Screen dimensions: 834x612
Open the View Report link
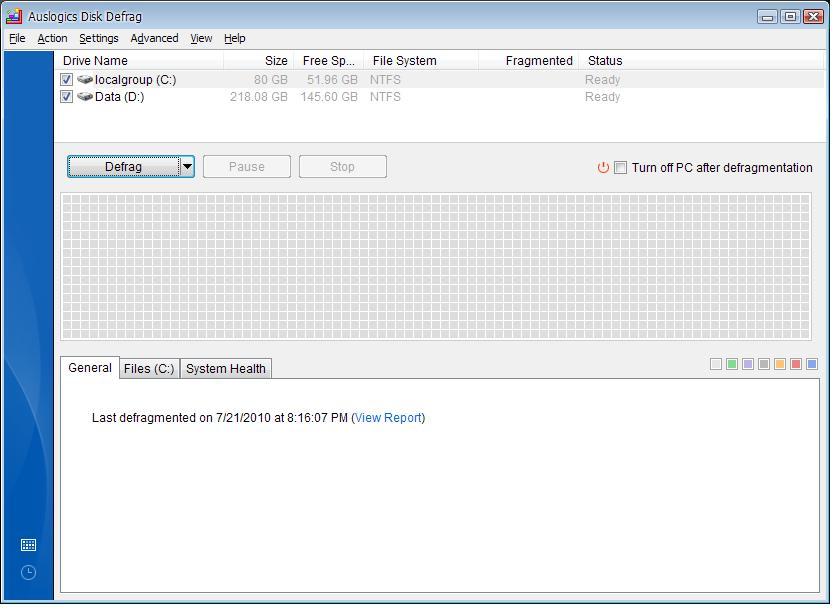tap(388, 418)
